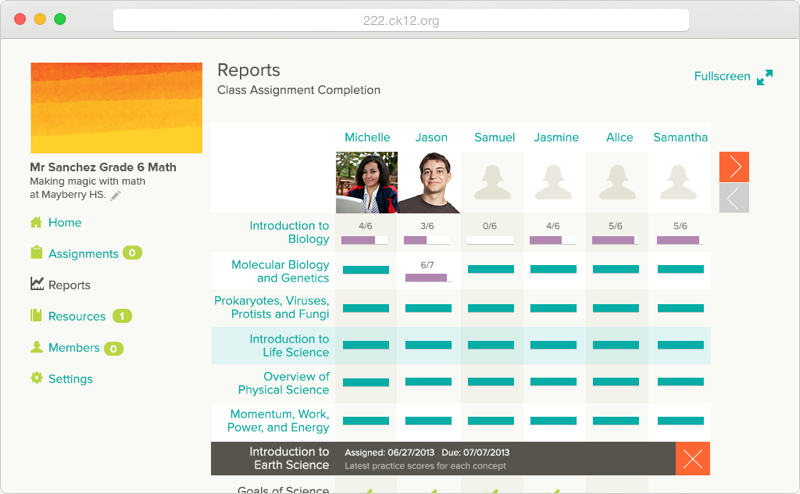Click the gray previous students arrow
Screen dimensions: 800x494
[734, 197]
